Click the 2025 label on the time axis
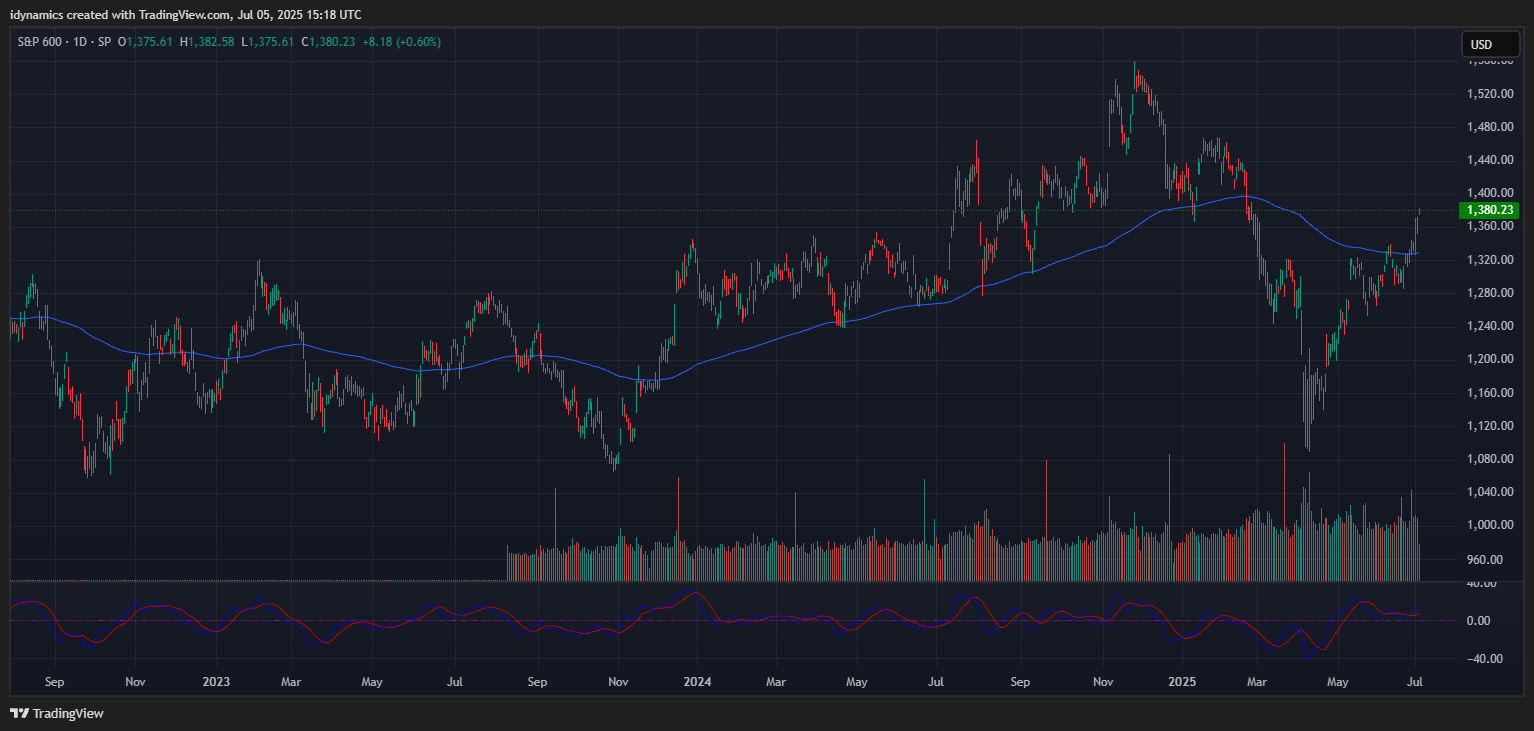This screenshot has width=1534, height=731. point(1181,682)
